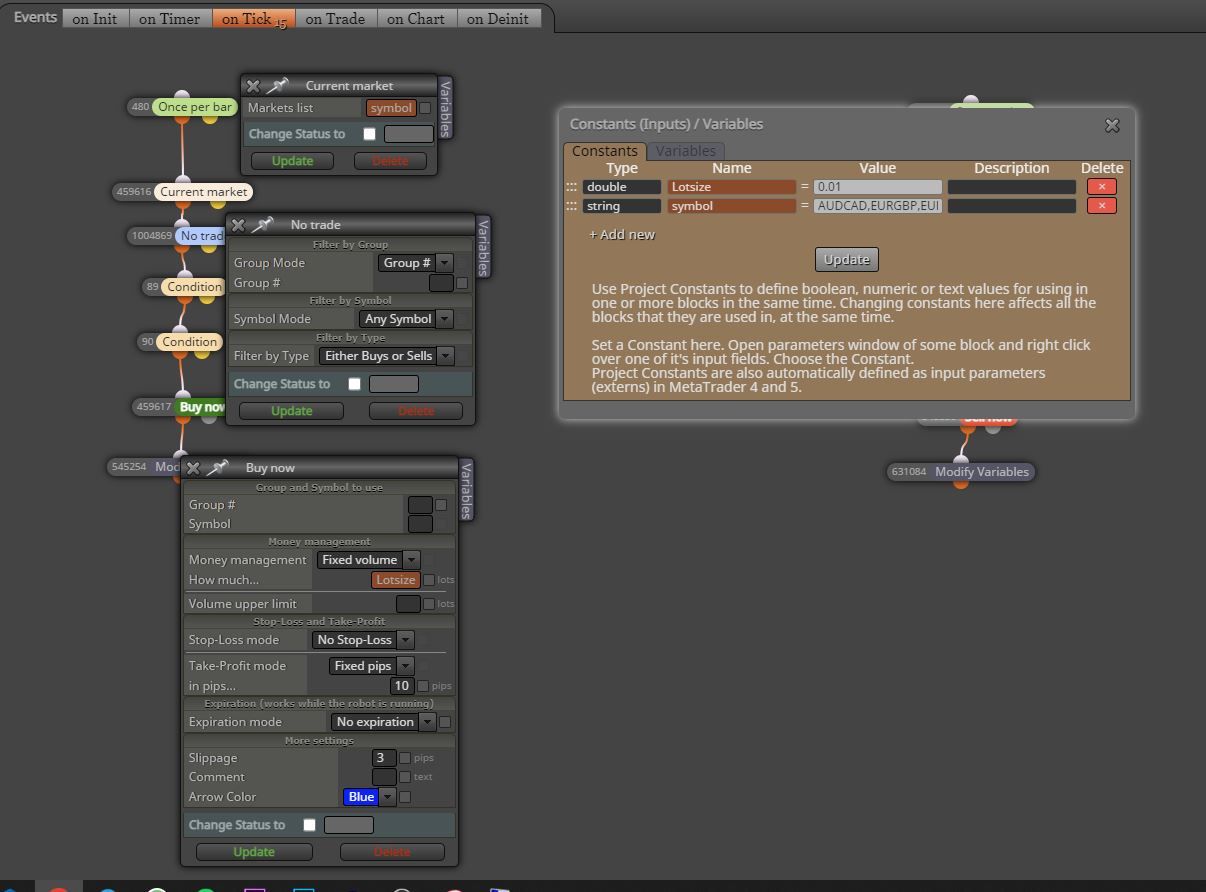1206x892 pixels.
Task: Enable Change Status checkbox in Buy now panel
Action: coord(309,825)
